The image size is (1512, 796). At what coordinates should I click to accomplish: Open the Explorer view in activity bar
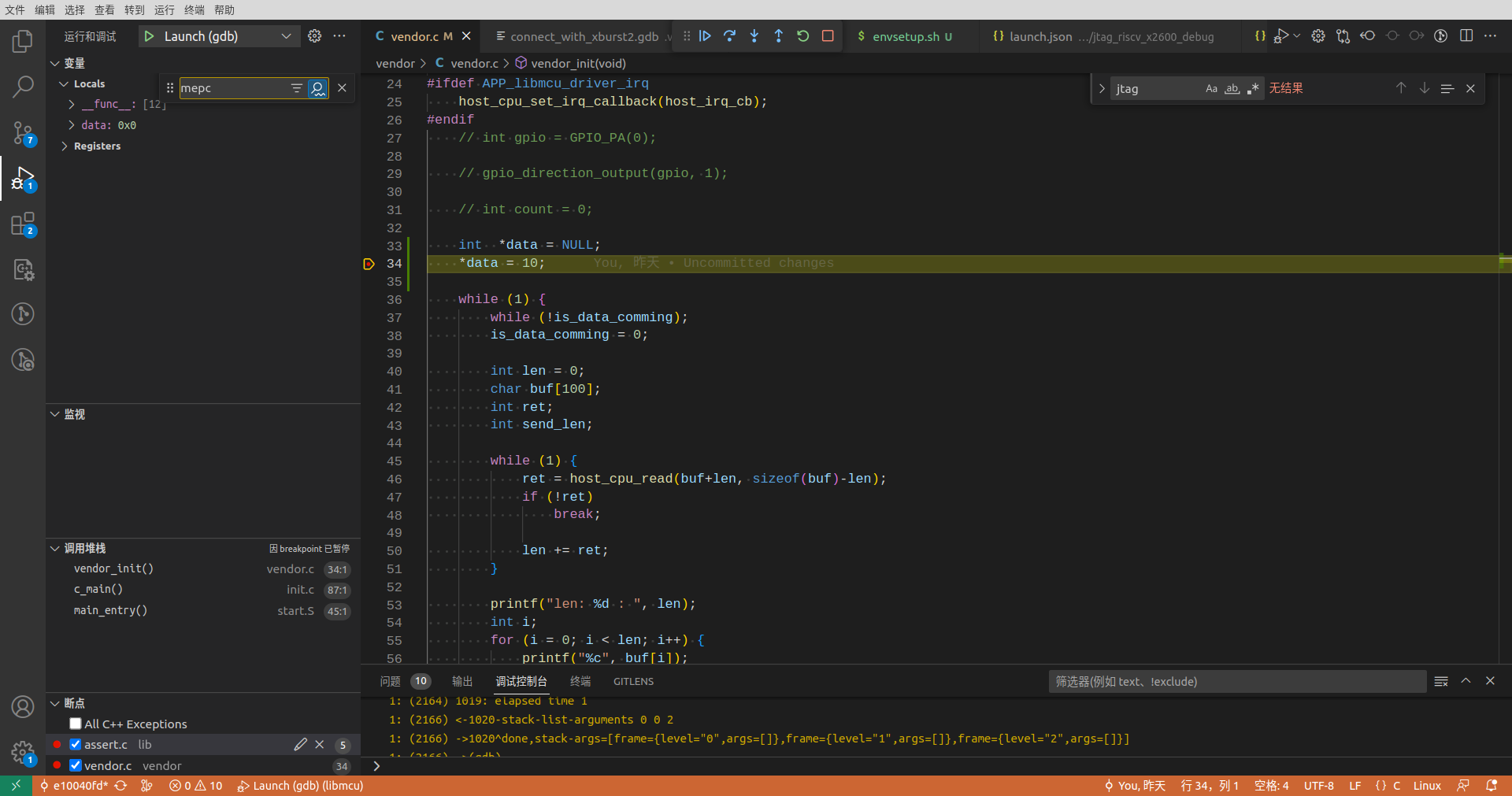tap(23, 41)
